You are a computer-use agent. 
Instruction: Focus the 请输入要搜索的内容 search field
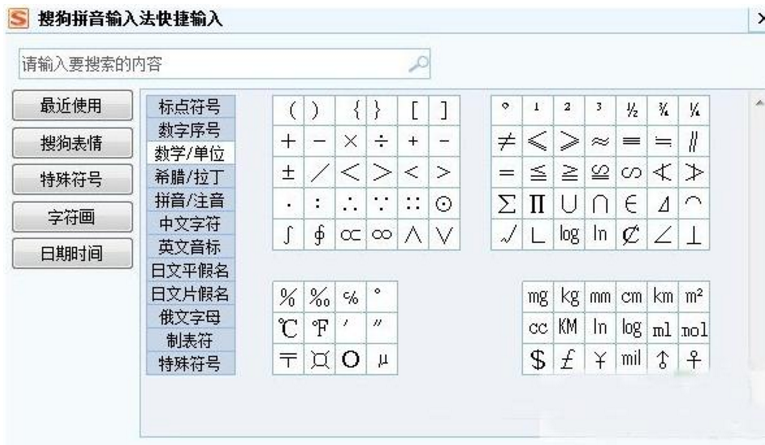[x=224, y=63]
